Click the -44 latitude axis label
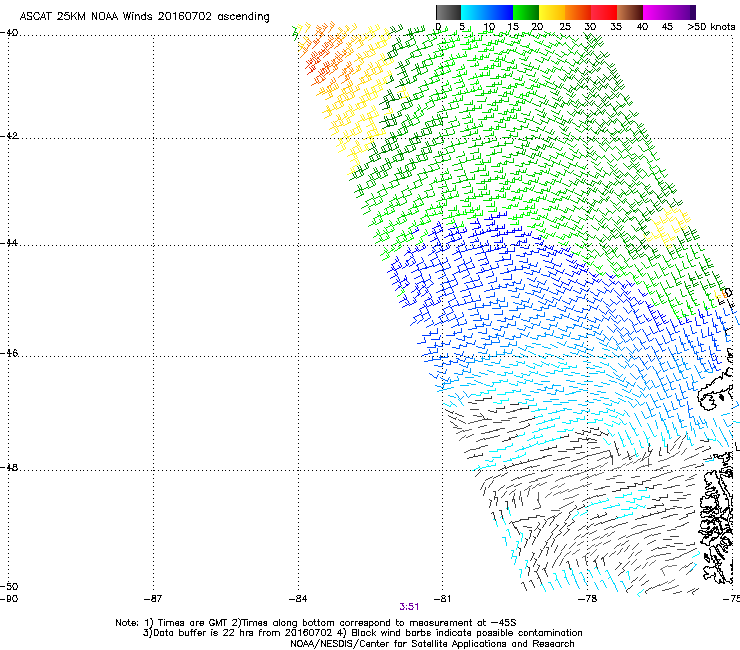This screenshot has height=650, width=740. (9, 243)
